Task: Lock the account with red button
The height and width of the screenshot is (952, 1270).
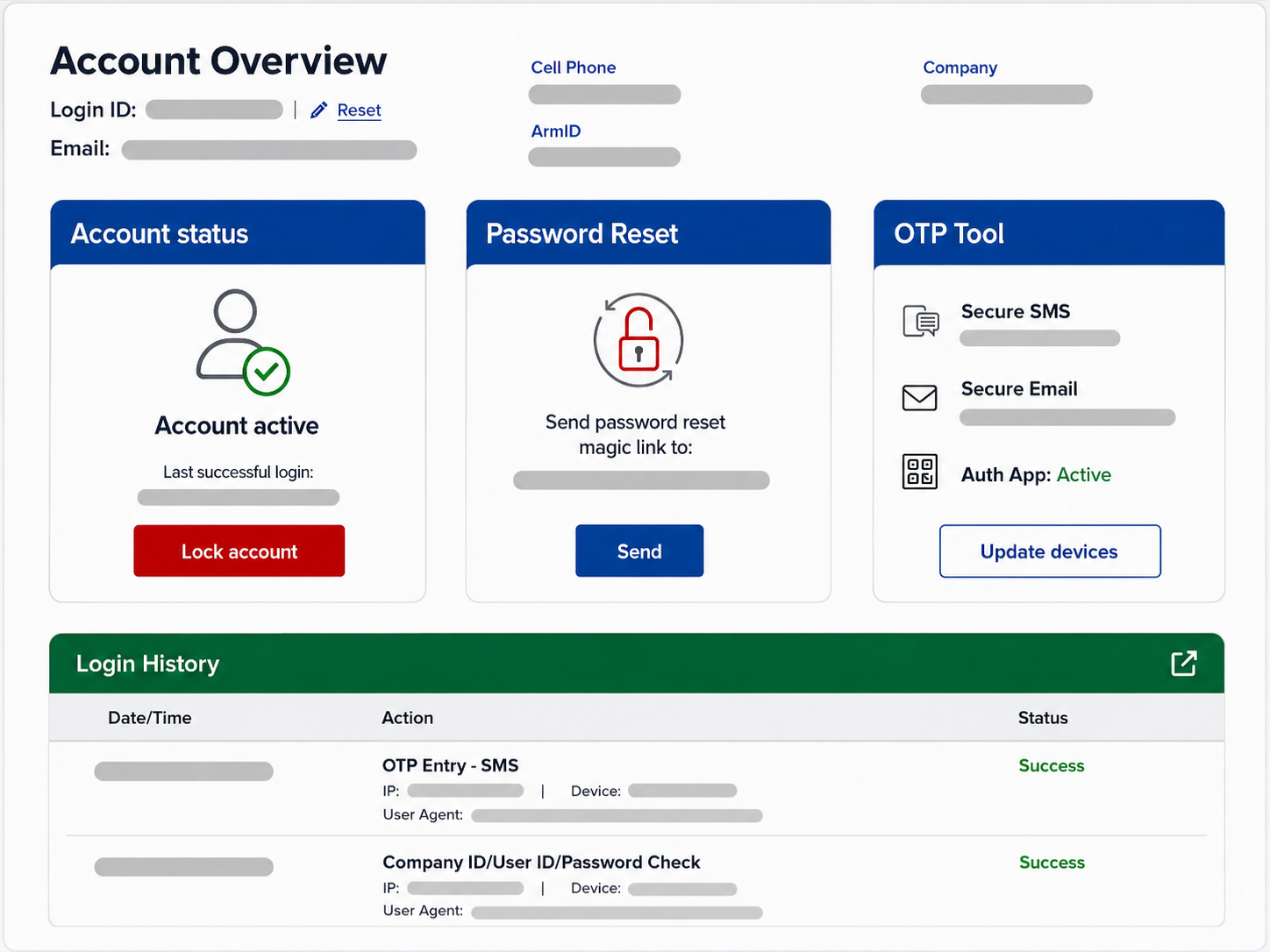Action: pyautogui.click(x=239, y=551)
